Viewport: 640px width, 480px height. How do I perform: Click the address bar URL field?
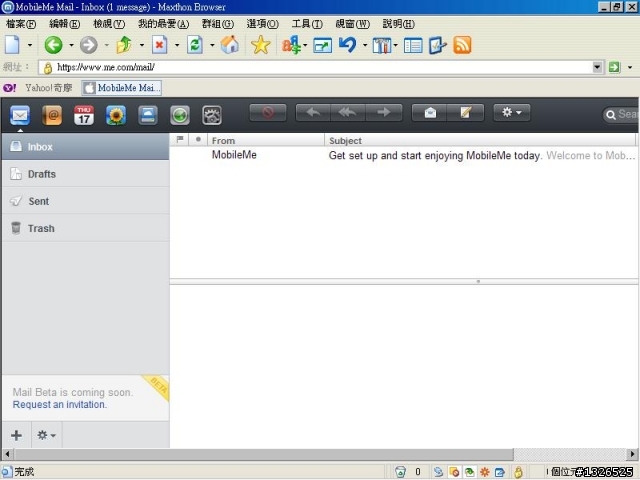pos(316,67)
